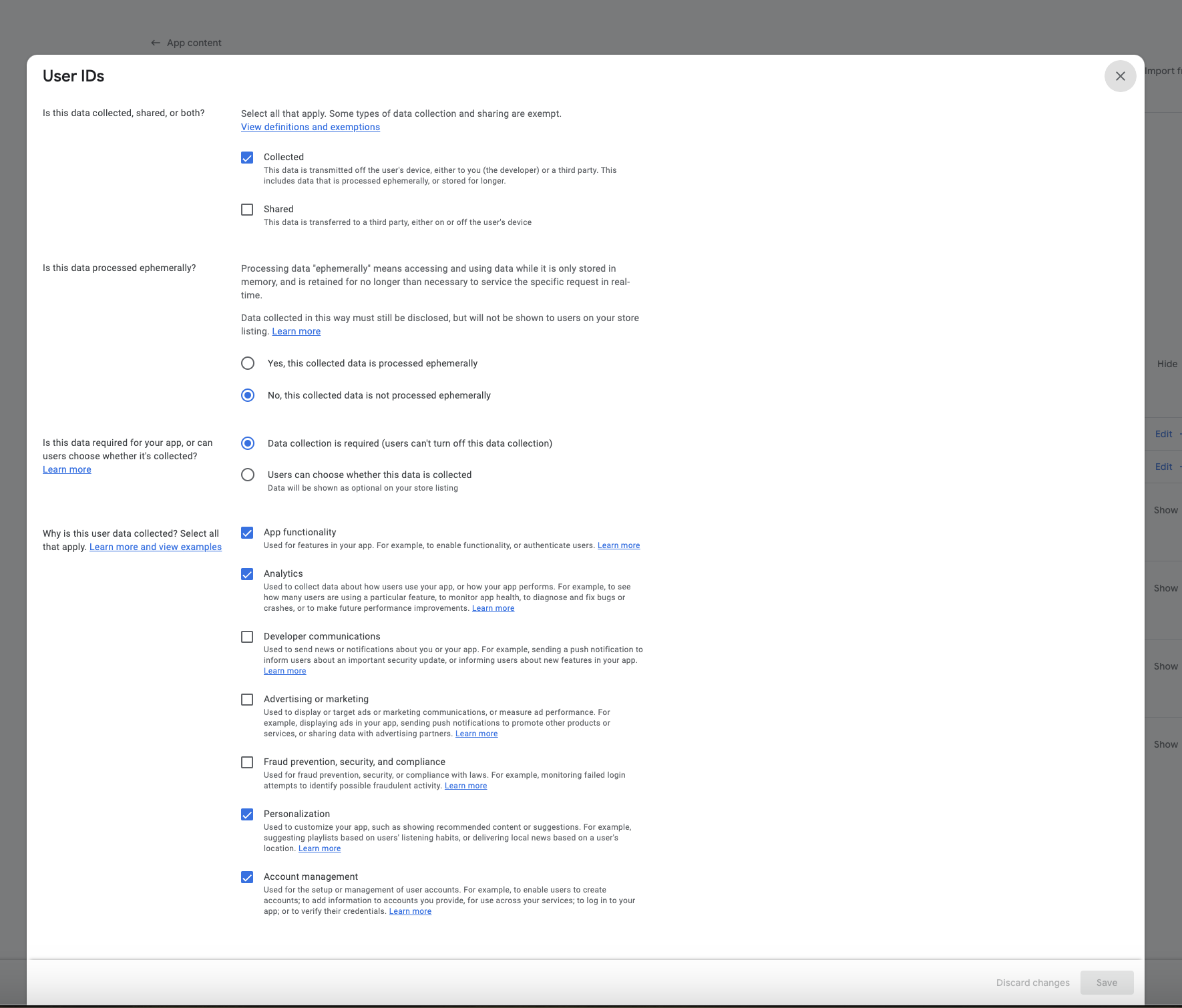Select yes, data is processed ephemerally
The height and width of the screenshot is (1008, 1182).
pyautogui.click(x=247, y=363)
